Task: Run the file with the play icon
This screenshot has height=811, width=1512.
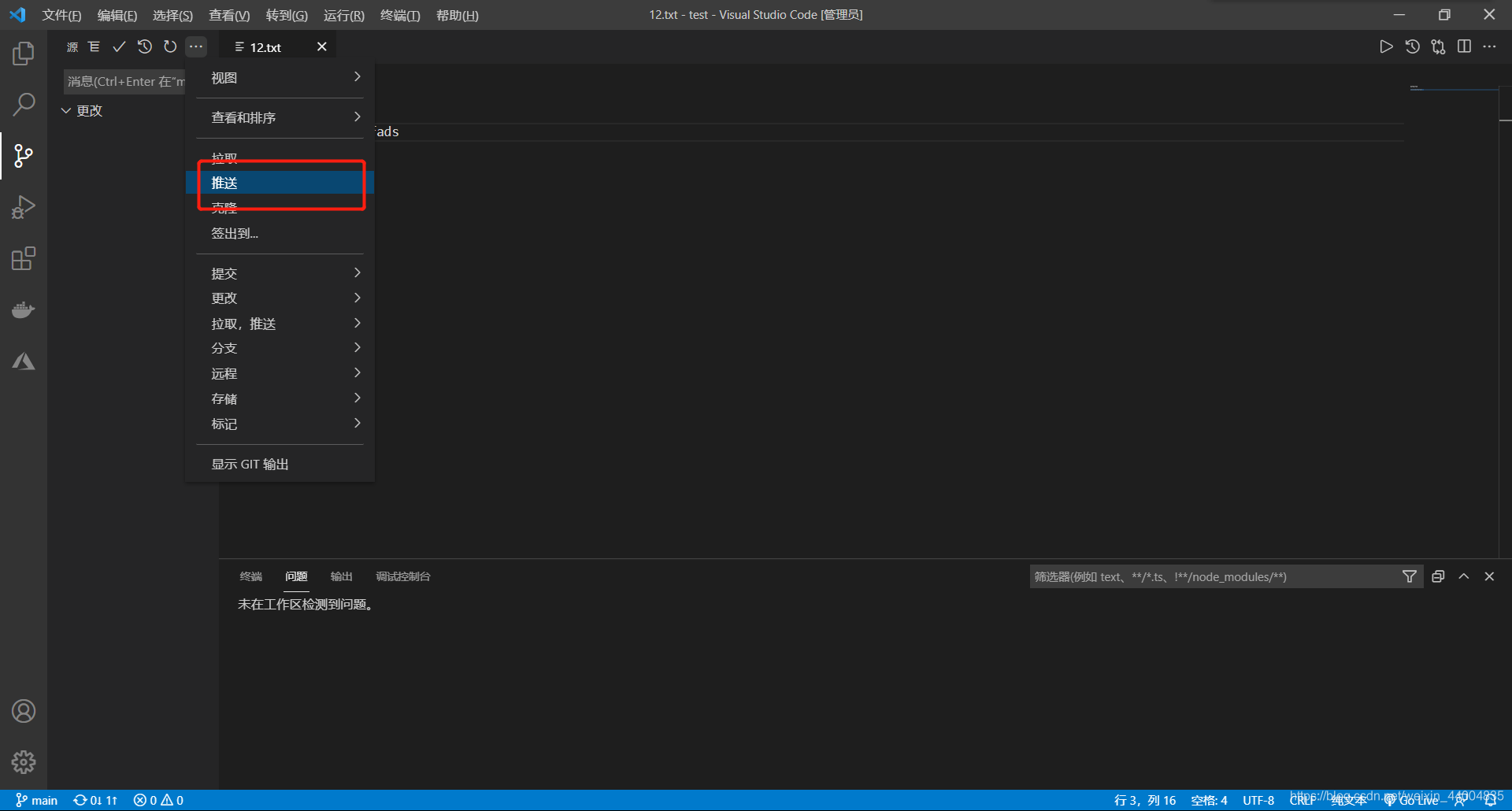Action: [1386, 47]
